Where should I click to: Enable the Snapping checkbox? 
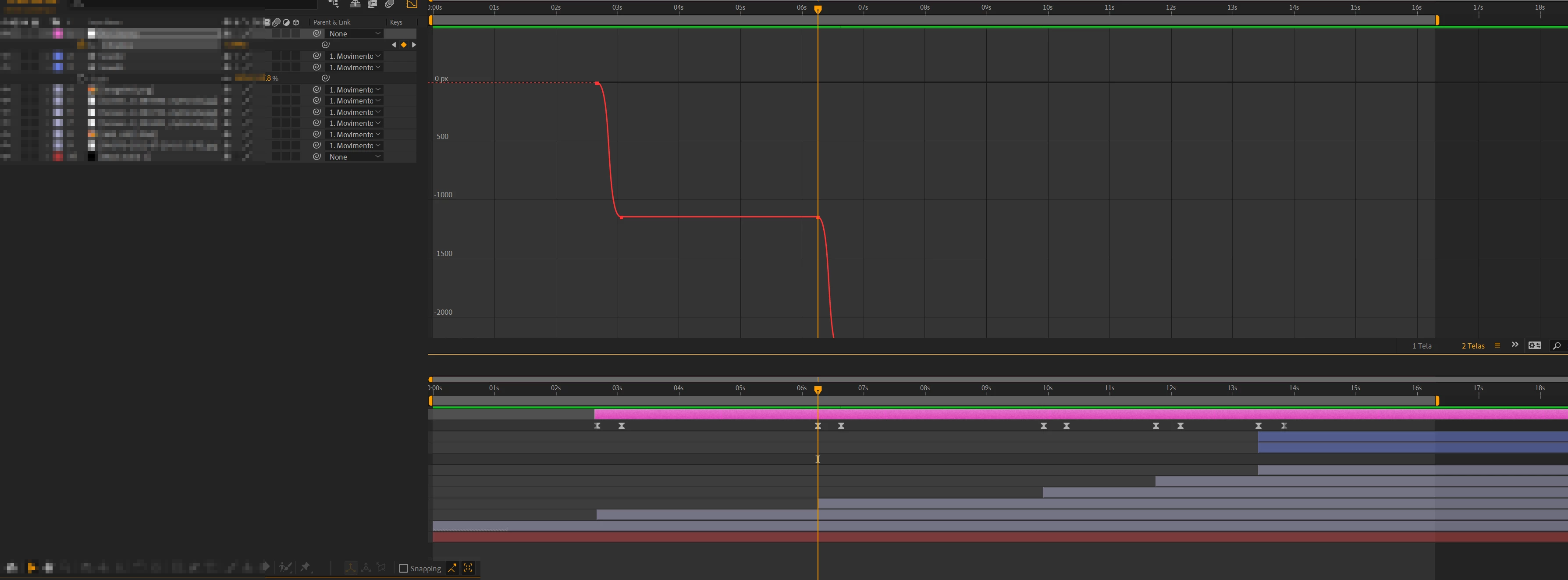click(403, 569)
